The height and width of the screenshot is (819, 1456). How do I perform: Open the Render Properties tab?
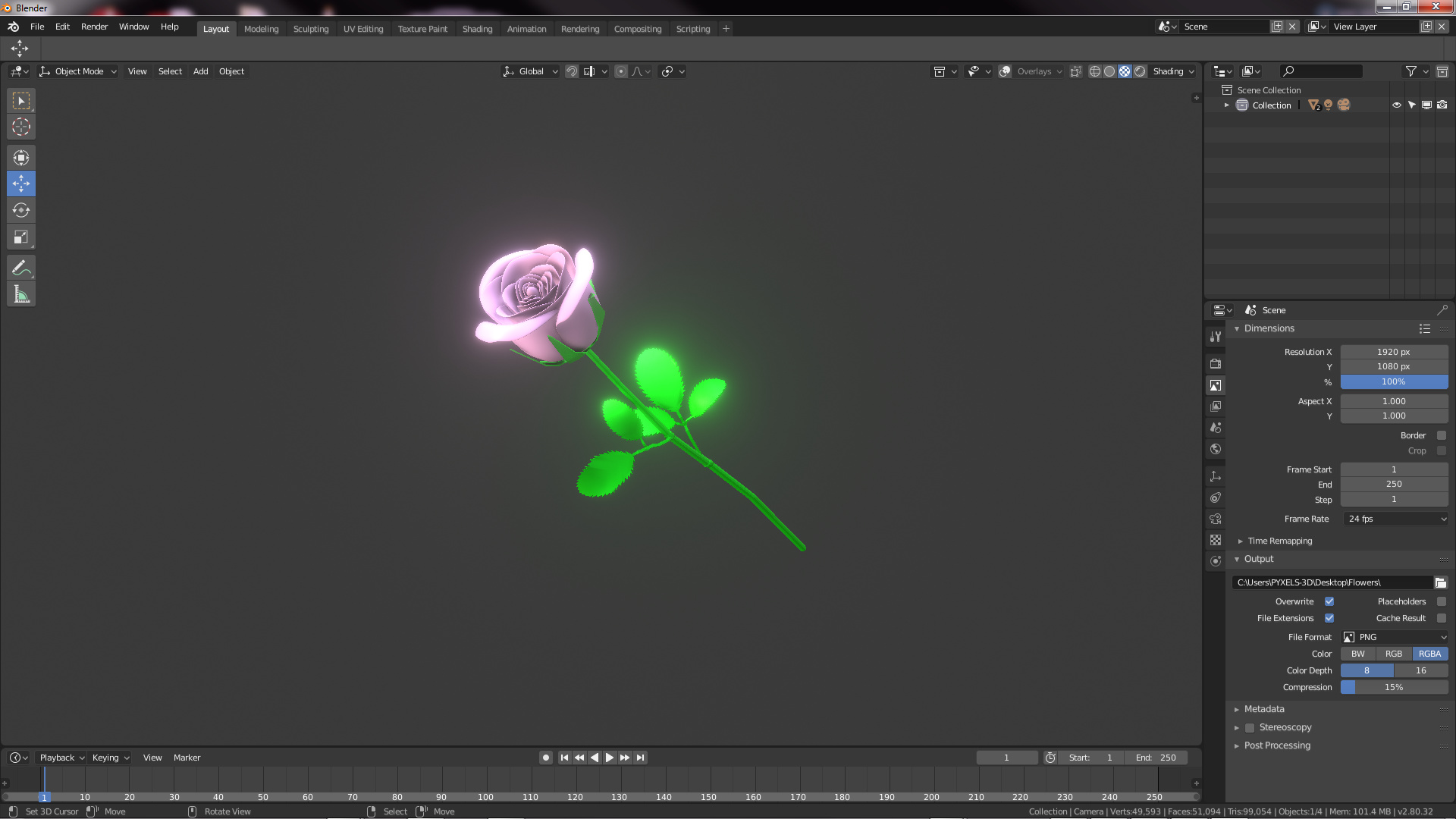(x=1216, y=363)
